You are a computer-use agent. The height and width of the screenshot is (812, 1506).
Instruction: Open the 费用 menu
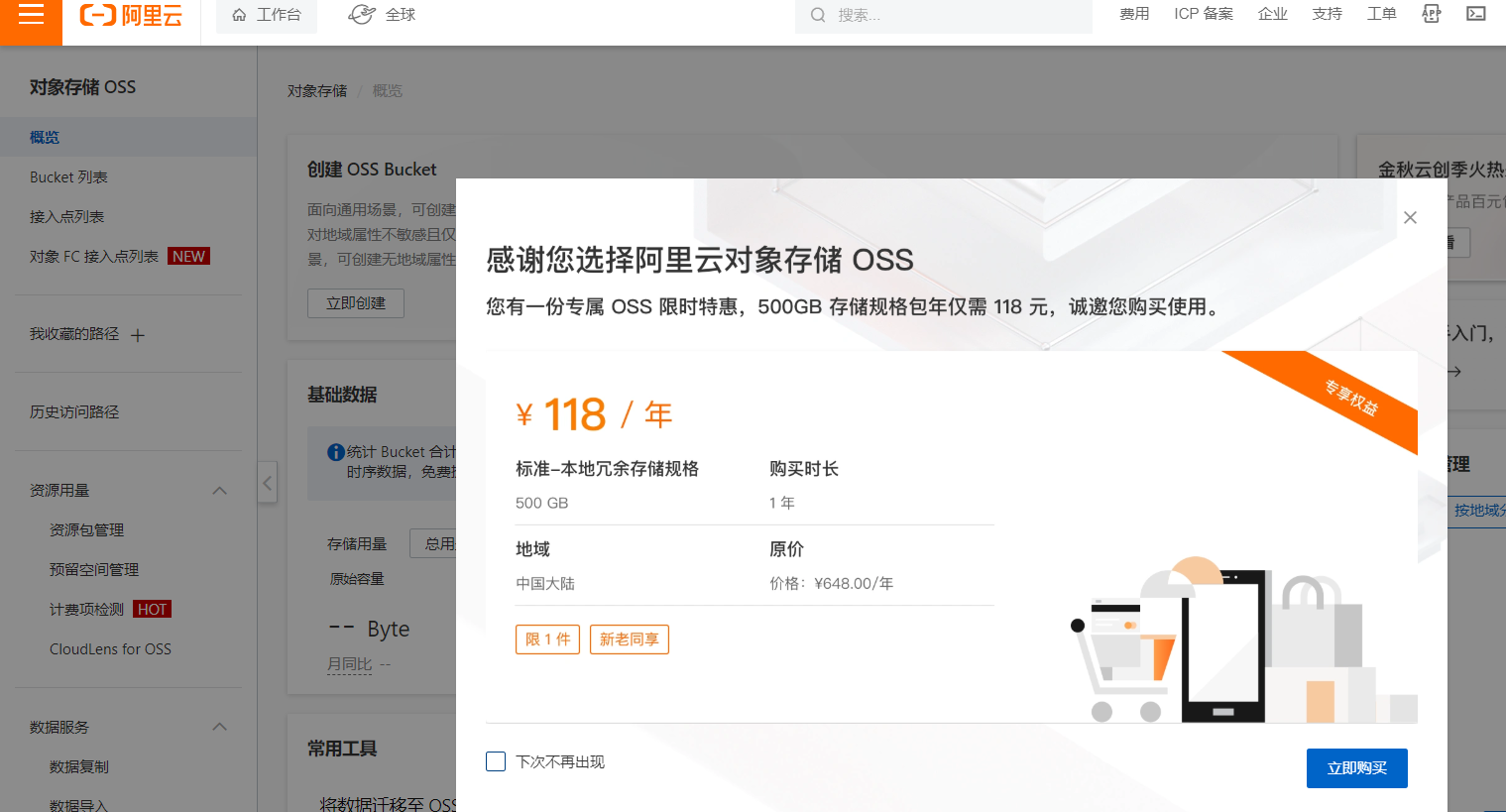click(x=1134, y=14)
